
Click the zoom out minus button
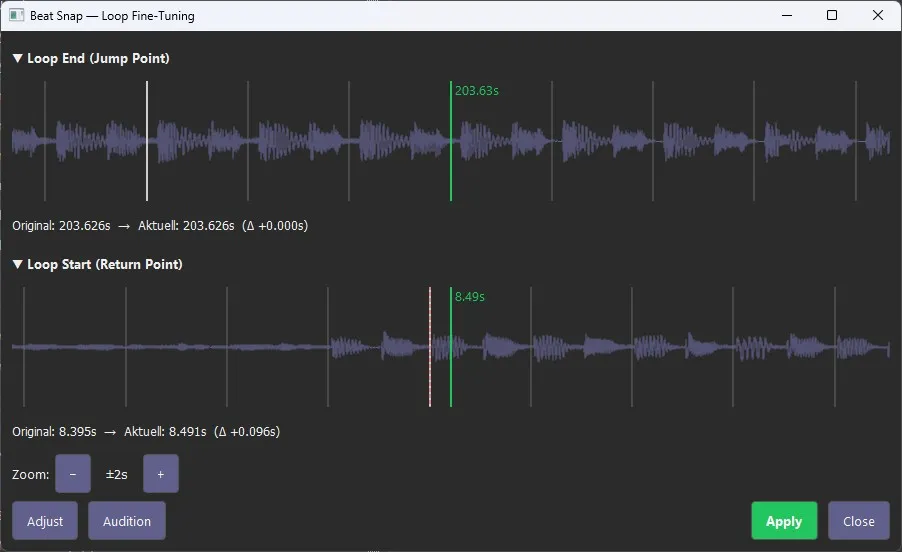click(73, 474)
